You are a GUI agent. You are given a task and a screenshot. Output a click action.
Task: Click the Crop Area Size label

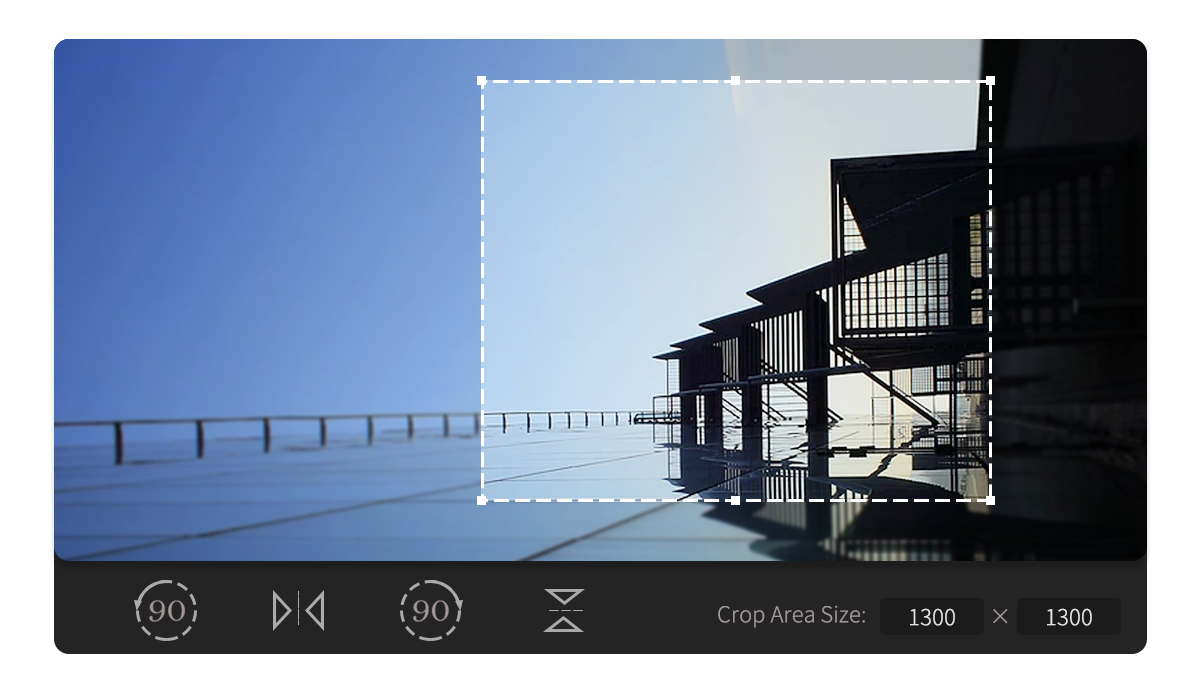(x=791, y=615)
